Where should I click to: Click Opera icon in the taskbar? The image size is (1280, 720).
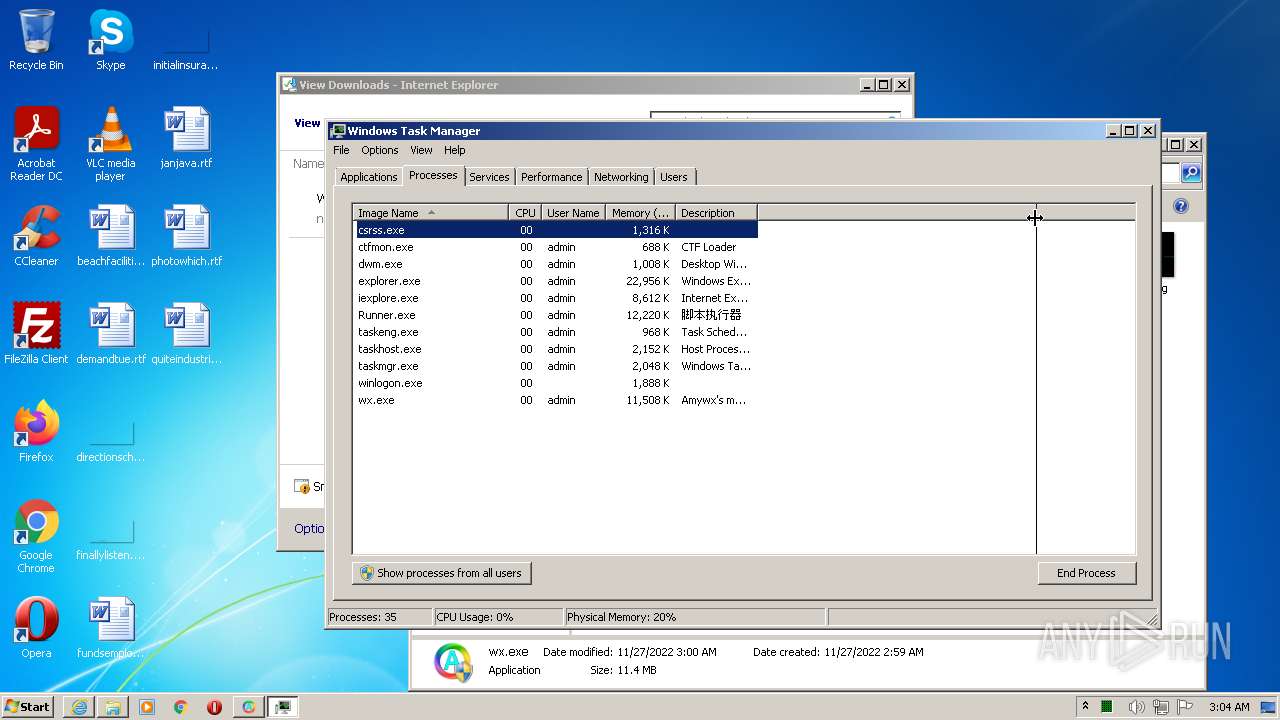point(214,707)
